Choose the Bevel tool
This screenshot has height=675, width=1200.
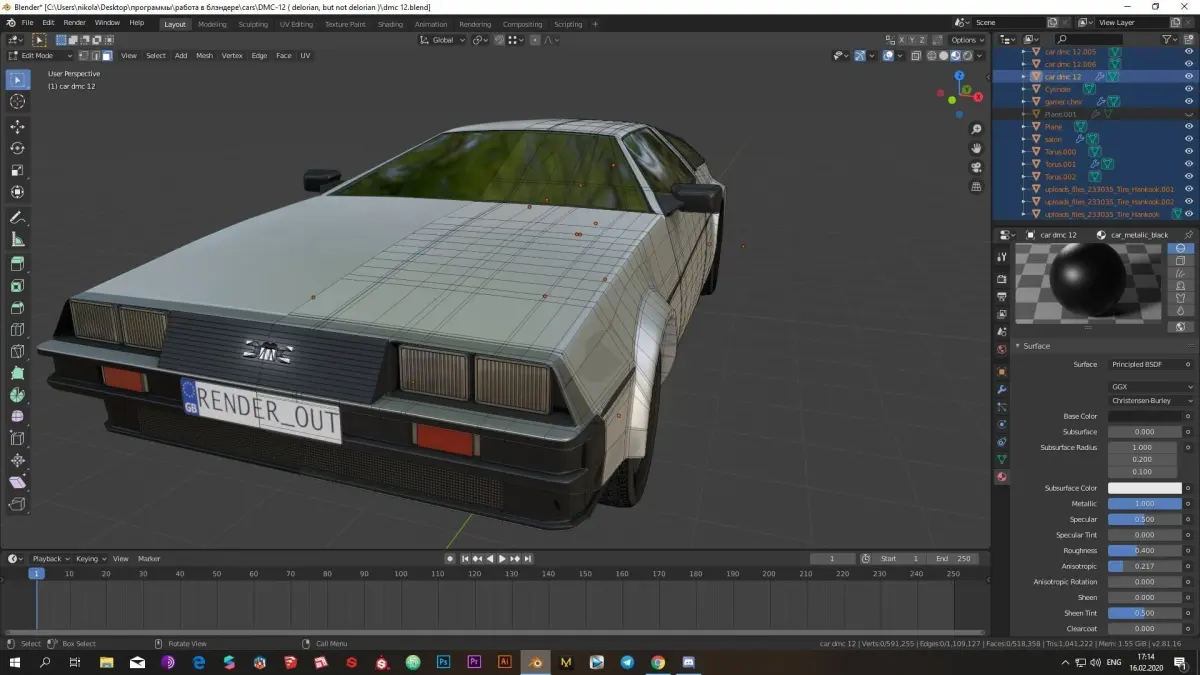(17, 308)
